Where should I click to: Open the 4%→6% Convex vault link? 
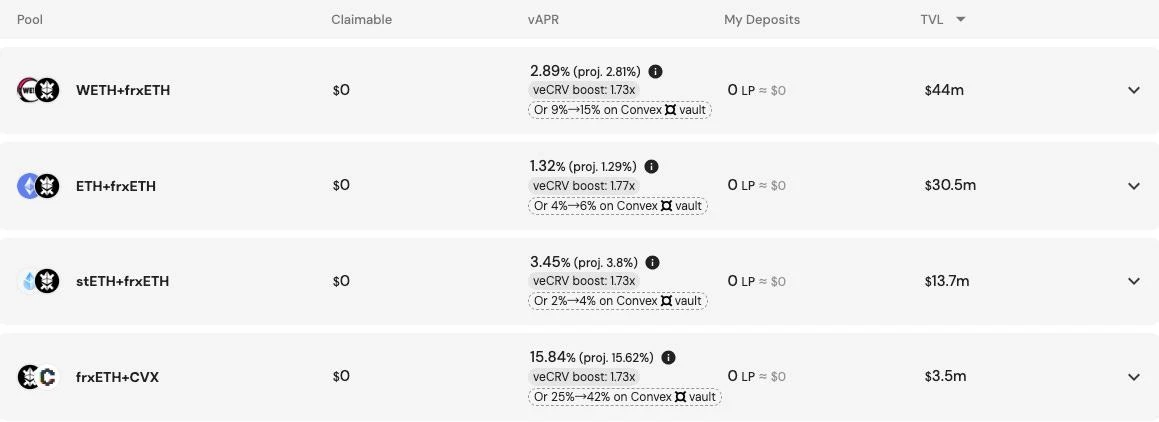(617, 206)
